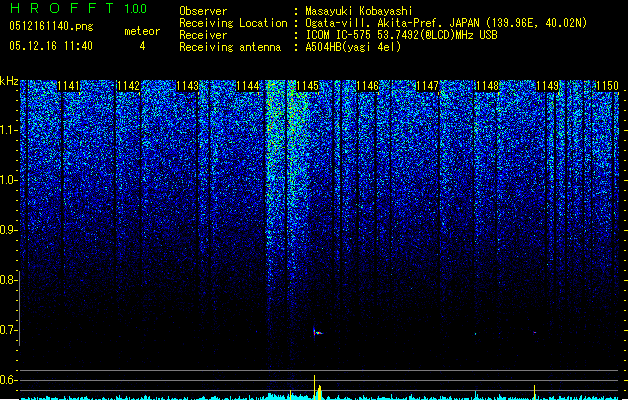The image size is (629, 400).
Task: Click the 1142 time marker
Action: coord(128,86)
